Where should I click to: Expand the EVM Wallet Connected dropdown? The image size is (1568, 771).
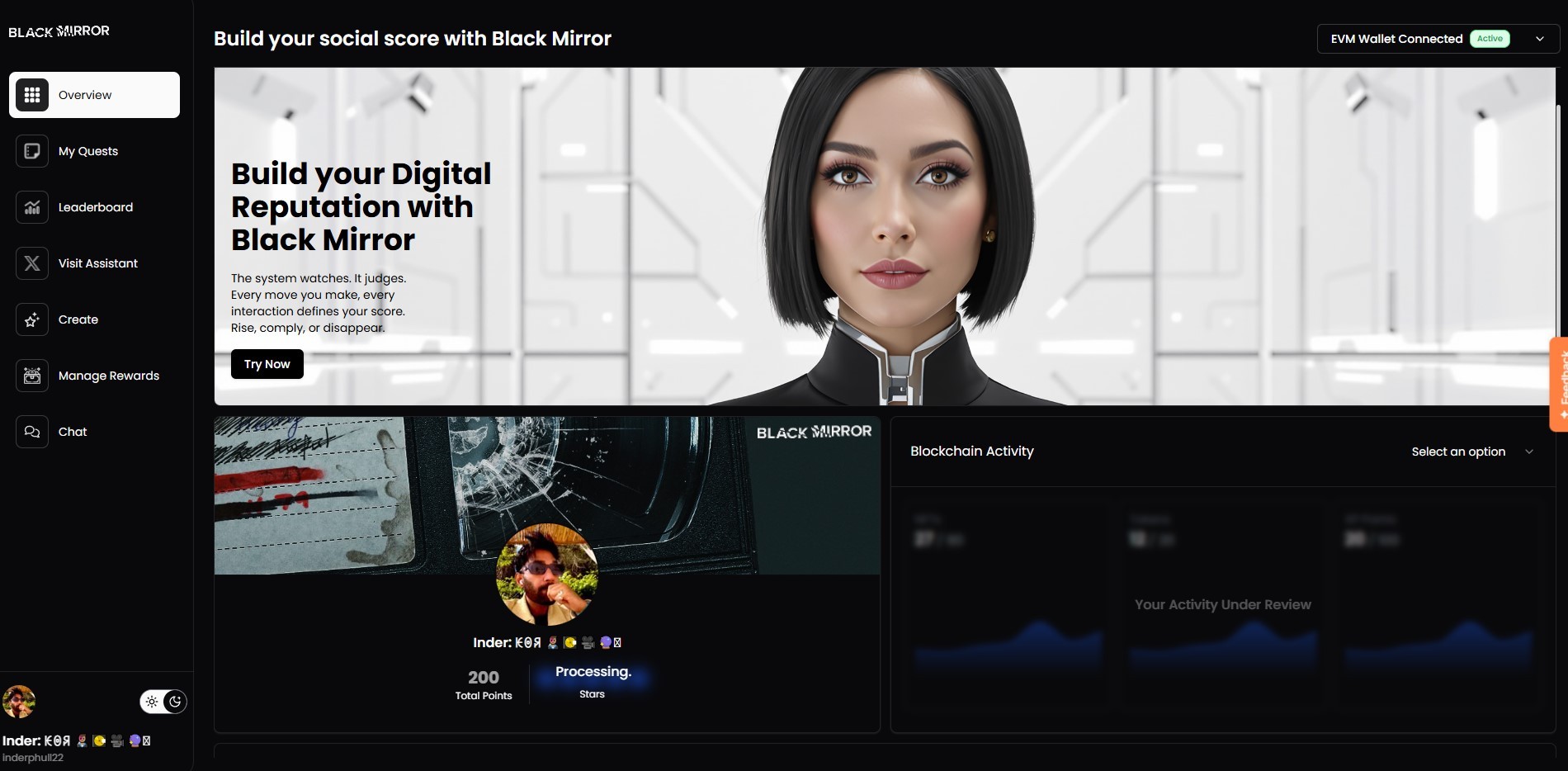click(1438, 39)
